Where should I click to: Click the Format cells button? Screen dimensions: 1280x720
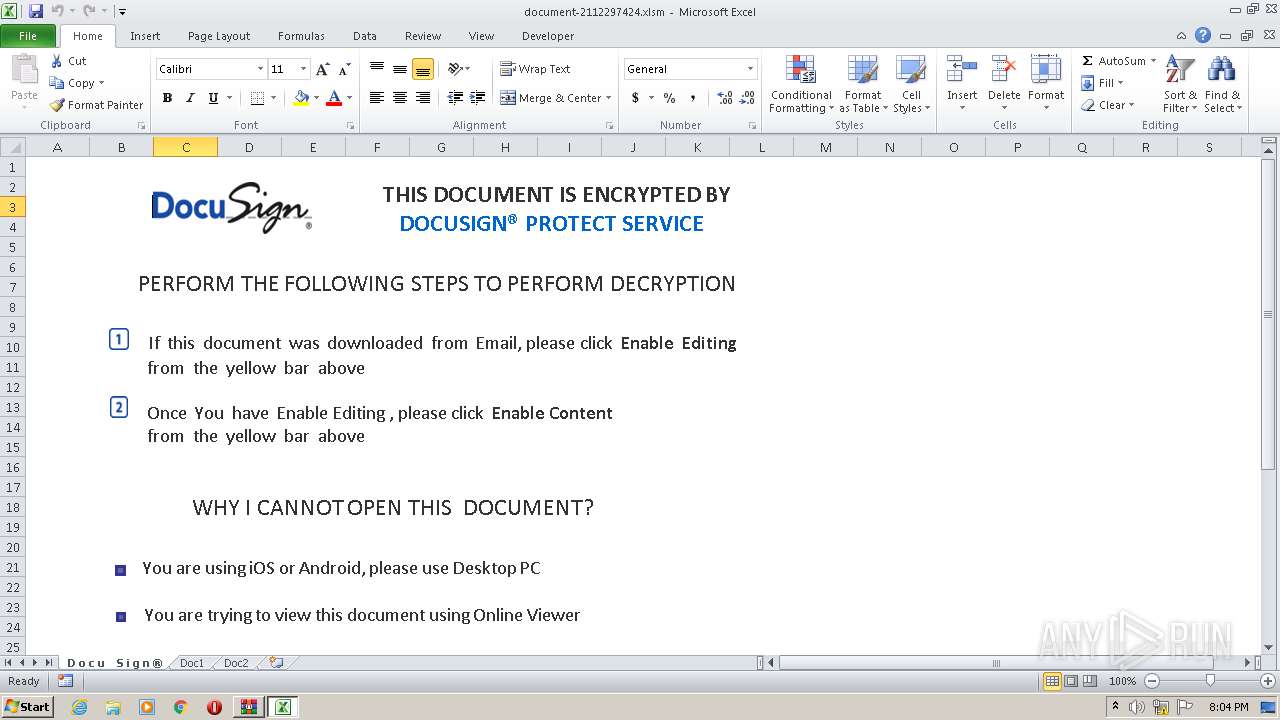point(1046,85)
